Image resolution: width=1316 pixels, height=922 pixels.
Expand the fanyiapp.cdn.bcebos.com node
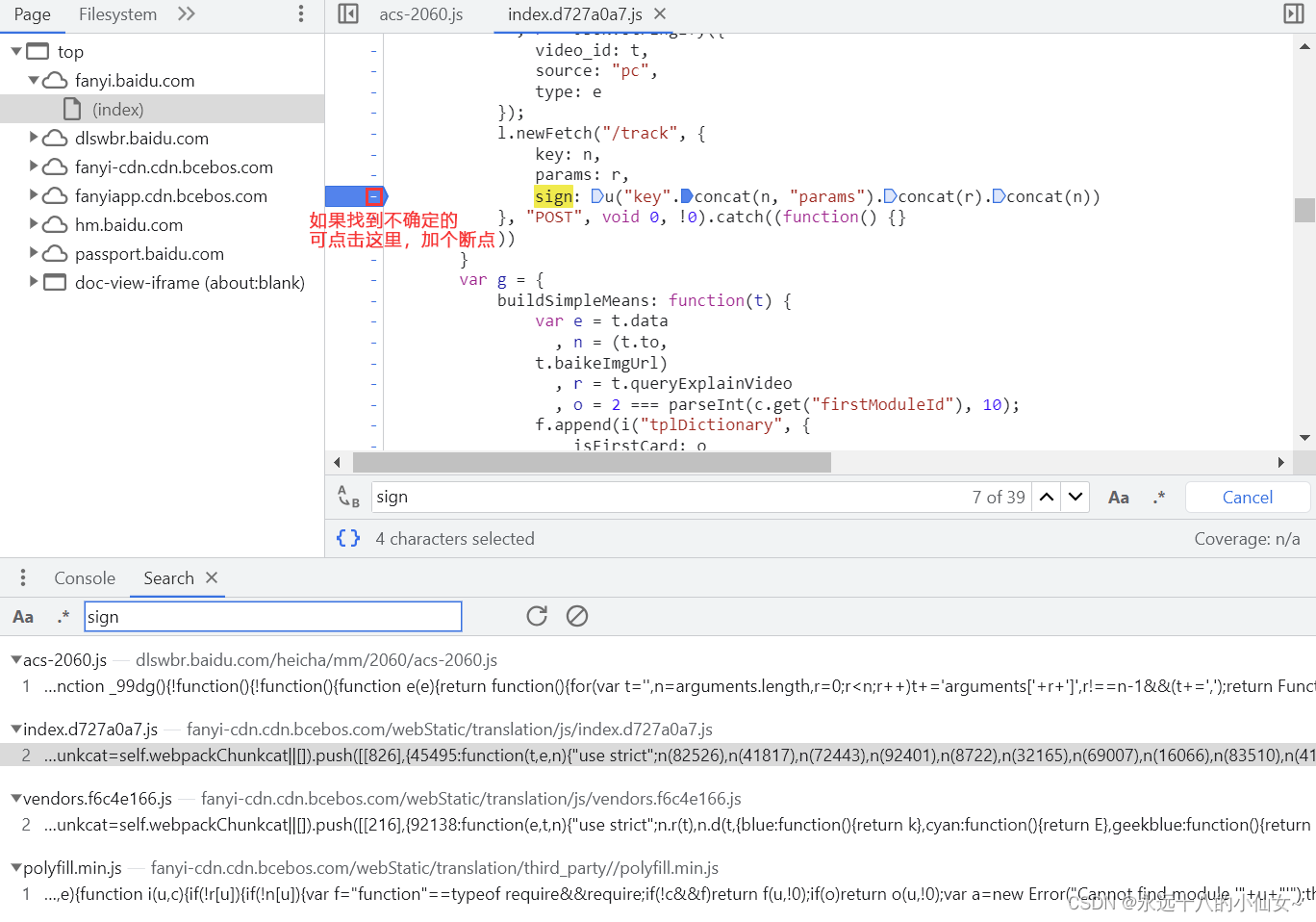tap(34, 195)
